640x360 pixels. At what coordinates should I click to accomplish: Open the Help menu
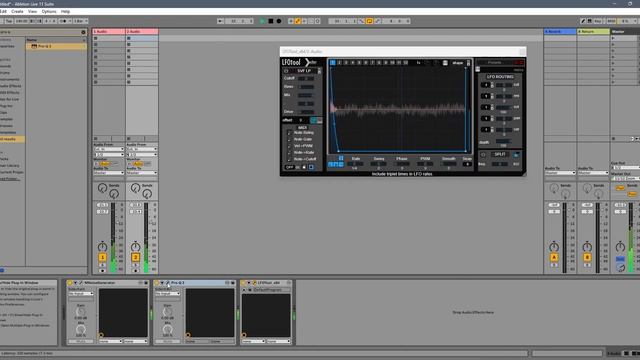click(x=65, y=11)
